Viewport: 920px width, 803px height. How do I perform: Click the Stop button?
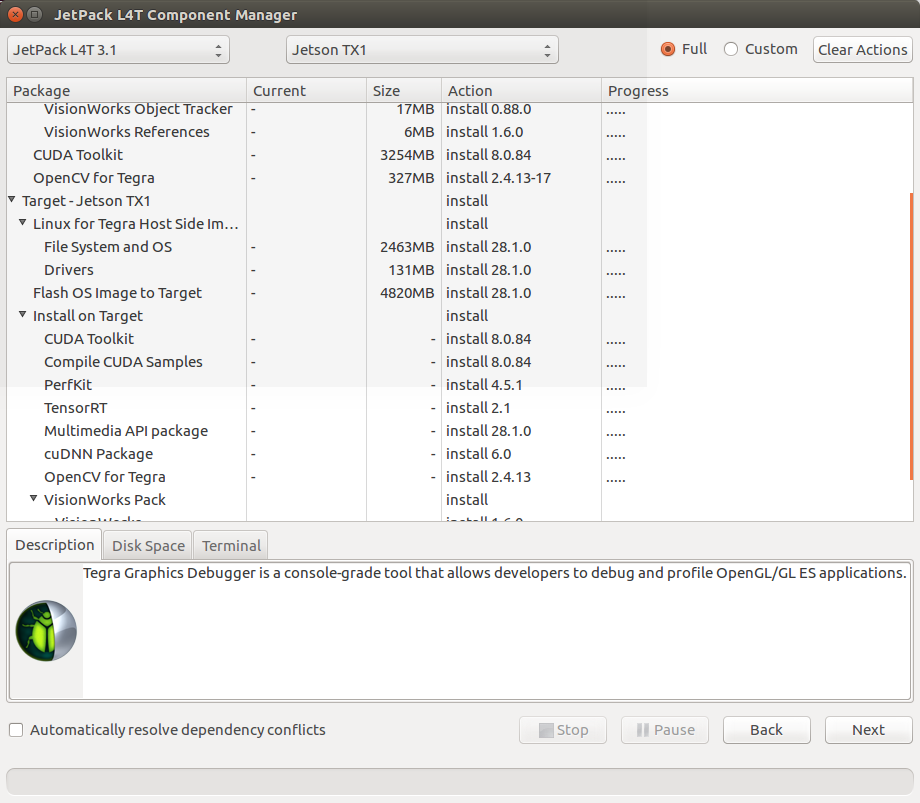pos(563,730)
